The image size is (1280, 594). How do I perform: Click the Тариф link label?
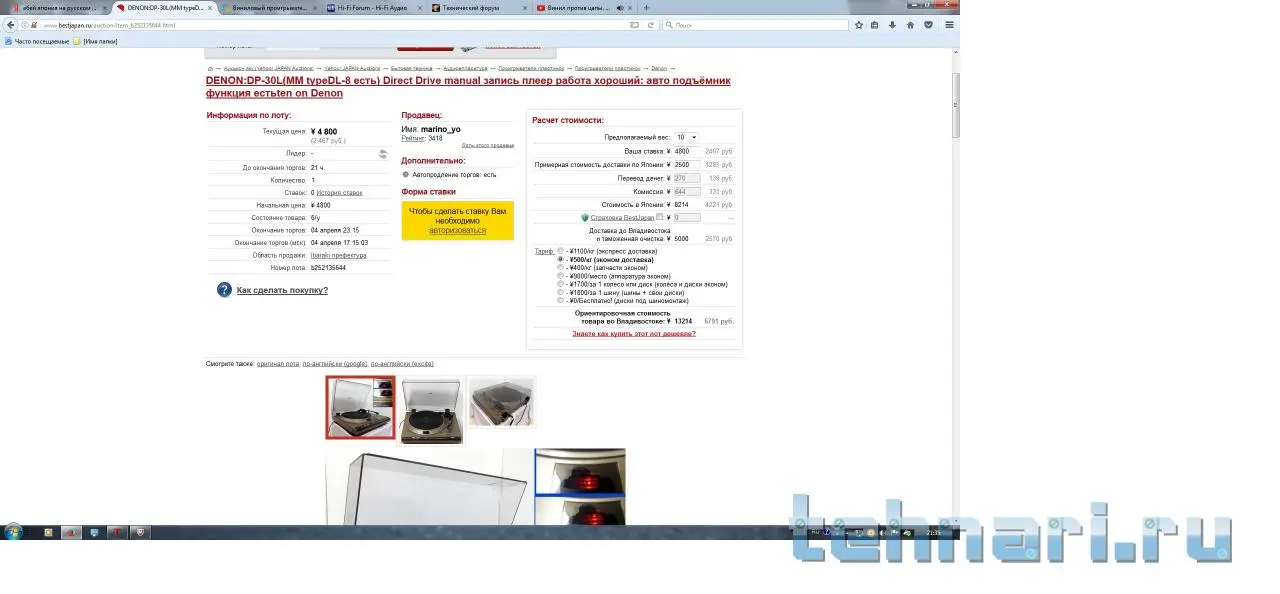click(544, 251)
